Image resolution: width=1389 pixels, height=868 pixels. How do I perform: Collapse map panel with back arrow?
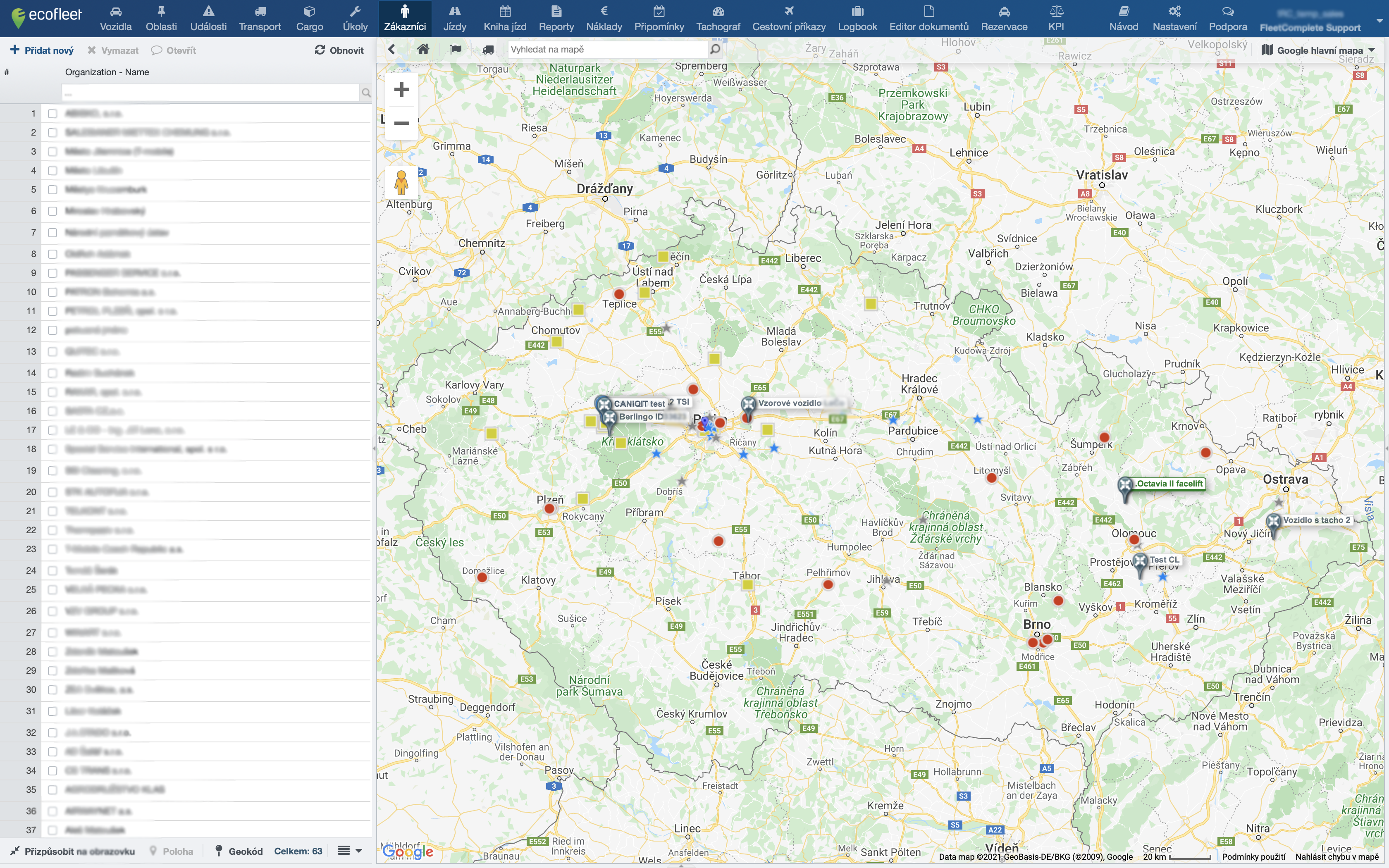coord(391,49)
